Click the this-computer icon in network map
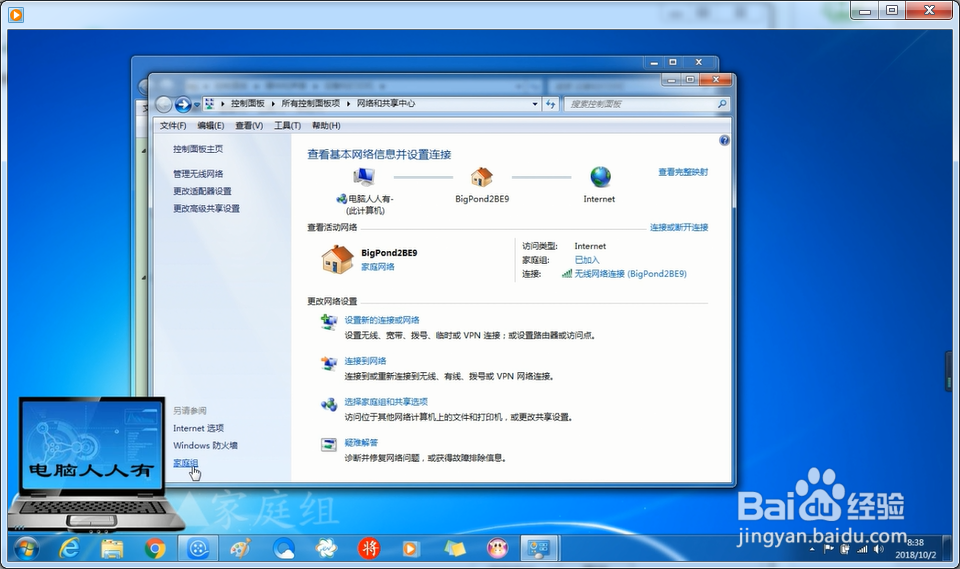Screen dimensions: 960x569 click(364, 177)
